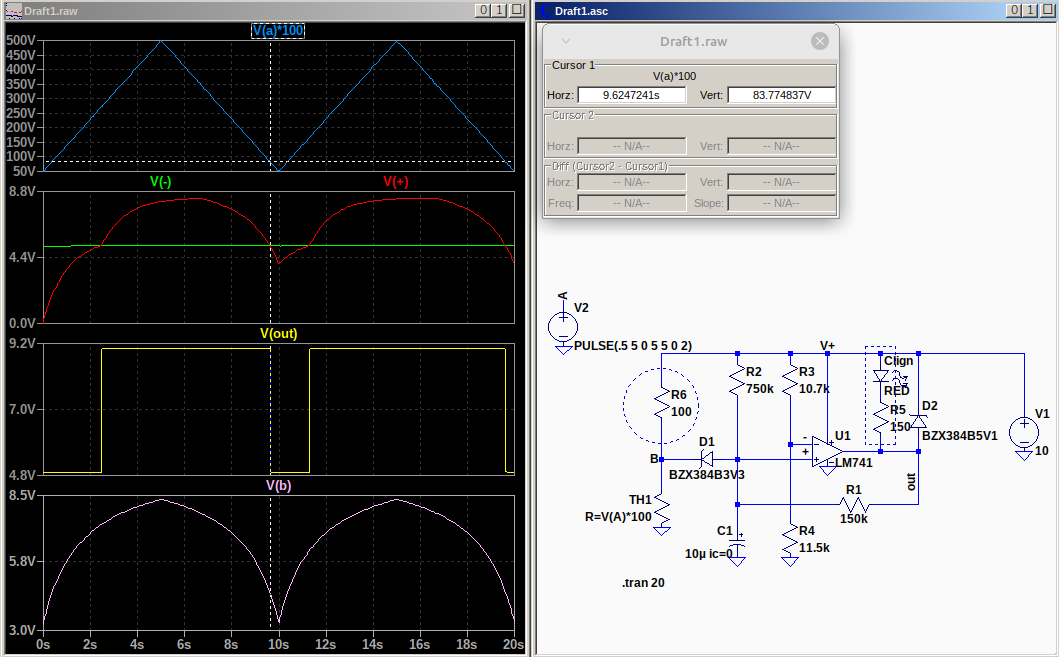
Task: Click Cursor 1 Vert value field
Action: click(x=781, y=95)
